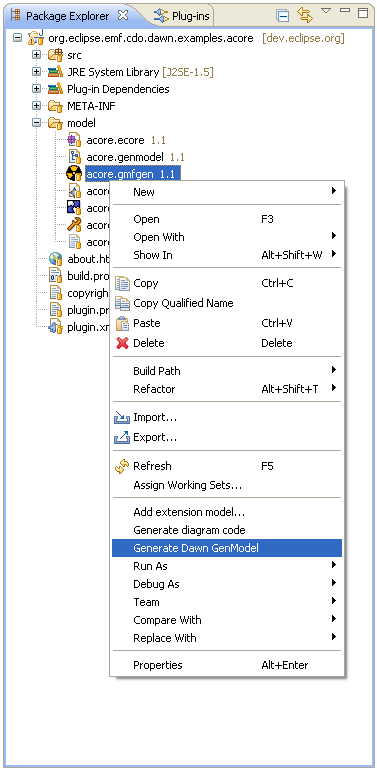The width and height of the screenshot is (377, 770).
Task: Click the acore.gmfgen file icon
Action: pos(74,174)
